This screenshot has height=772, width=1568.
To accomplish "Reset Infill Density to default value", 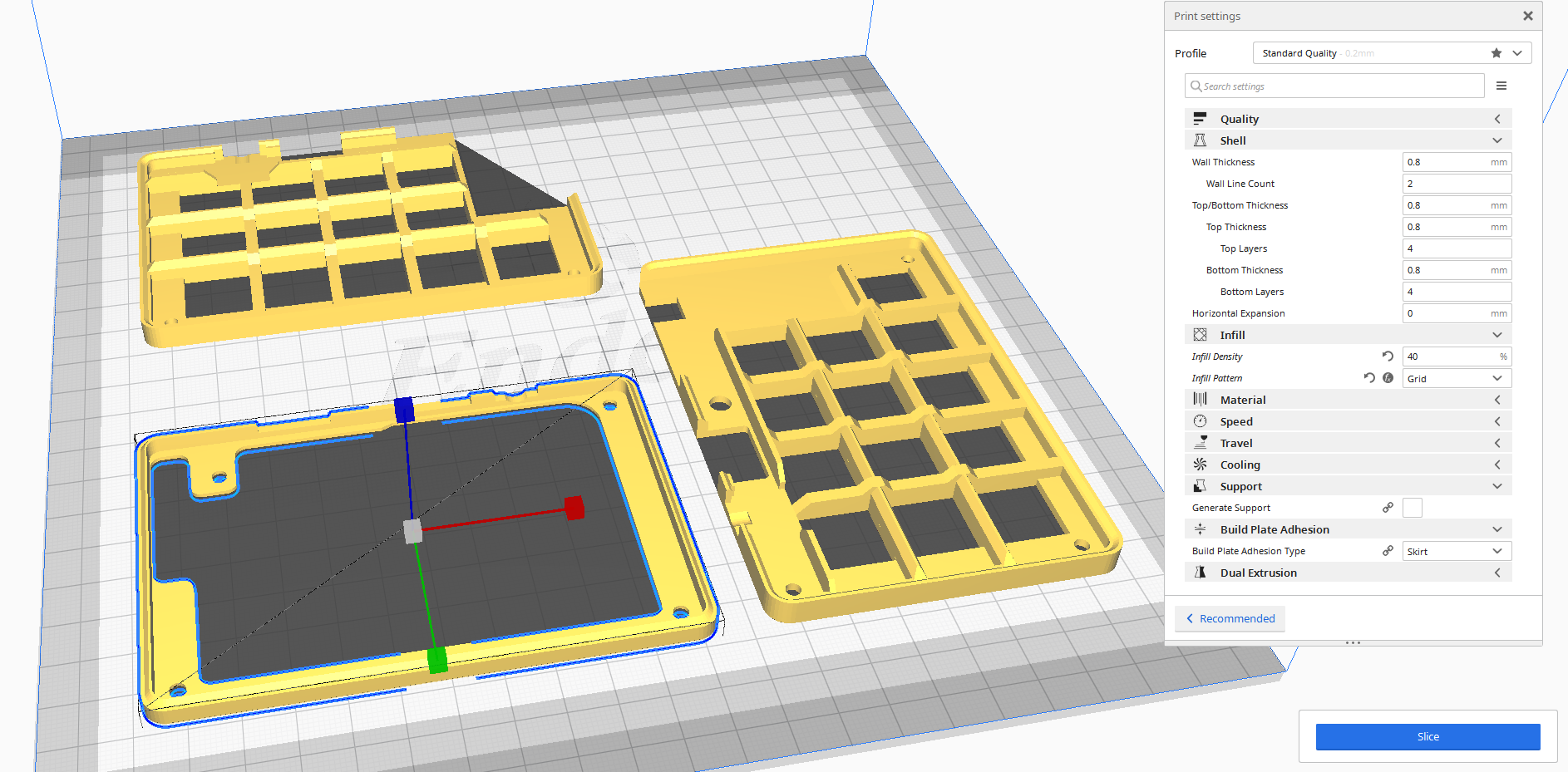I will pyautogui.click(x=1387, y=356).
